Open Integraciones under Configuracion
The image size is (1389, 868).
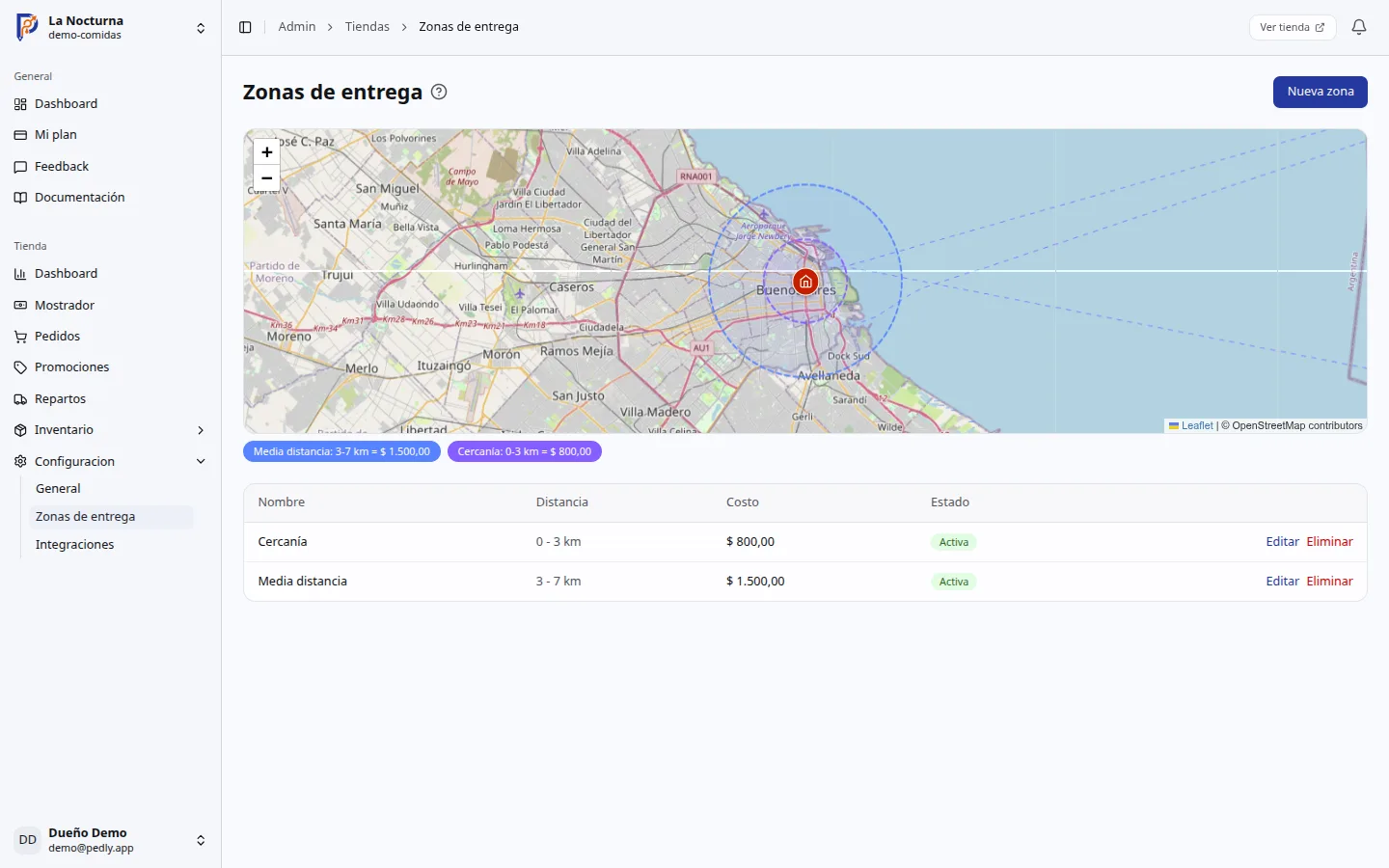point(112,545)
